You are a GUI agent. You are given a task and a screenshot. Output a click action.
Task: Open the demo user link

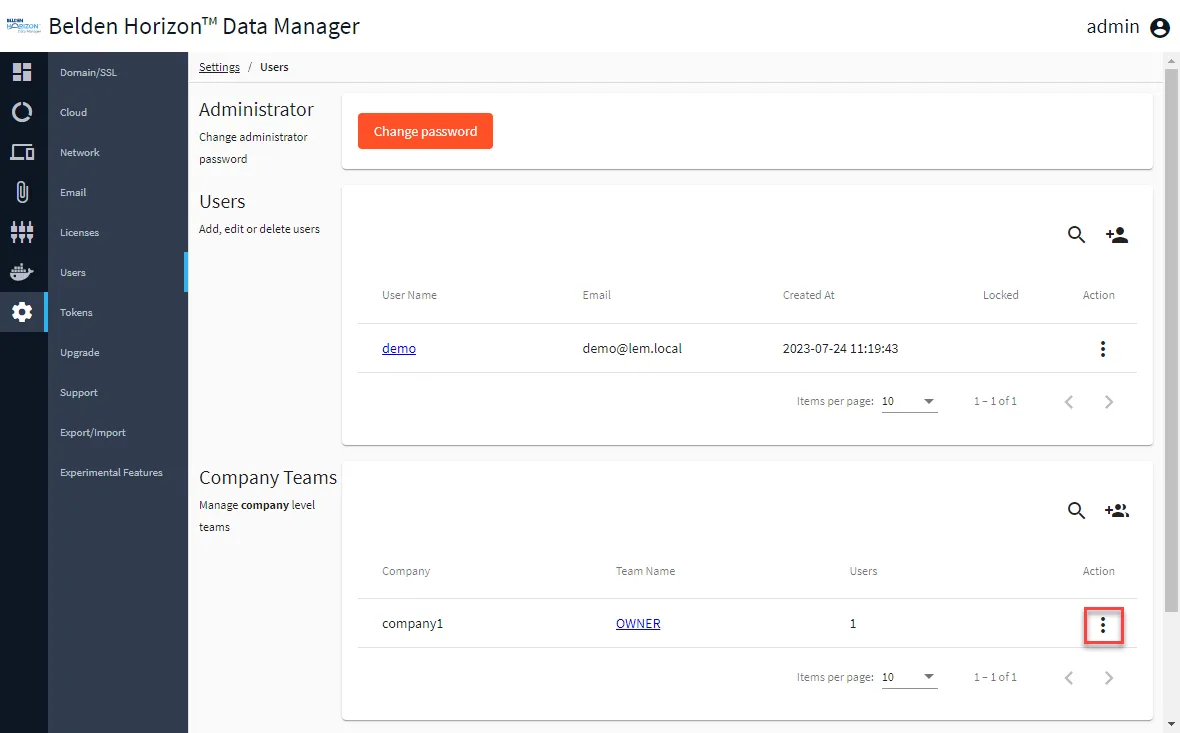399,348
